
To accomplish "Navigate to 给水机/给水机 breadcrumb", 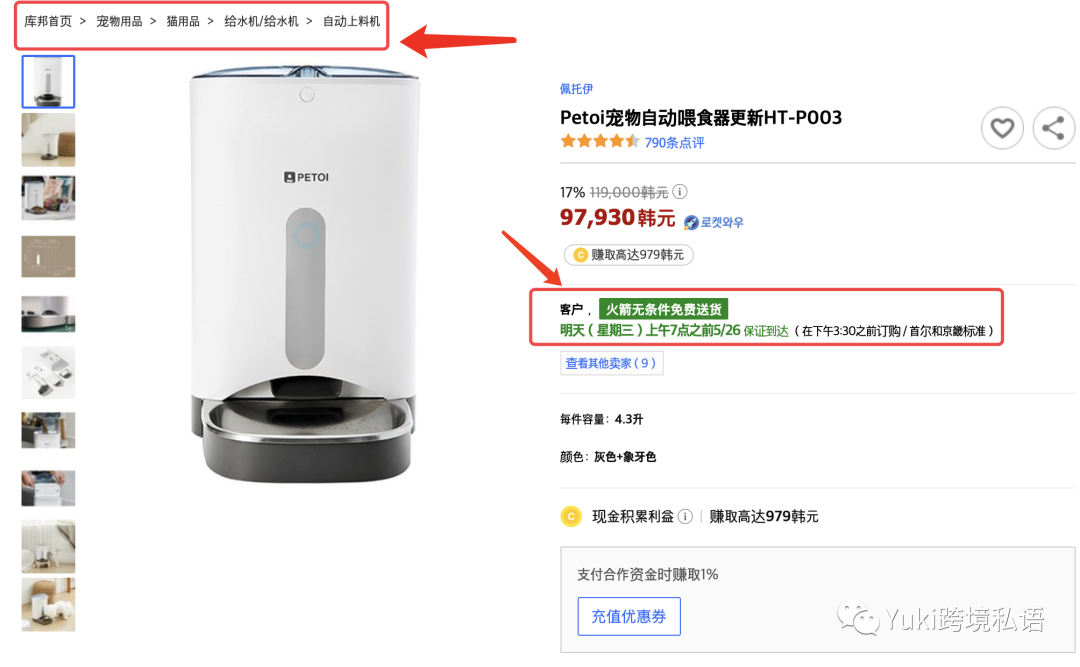I will point(261,21).
